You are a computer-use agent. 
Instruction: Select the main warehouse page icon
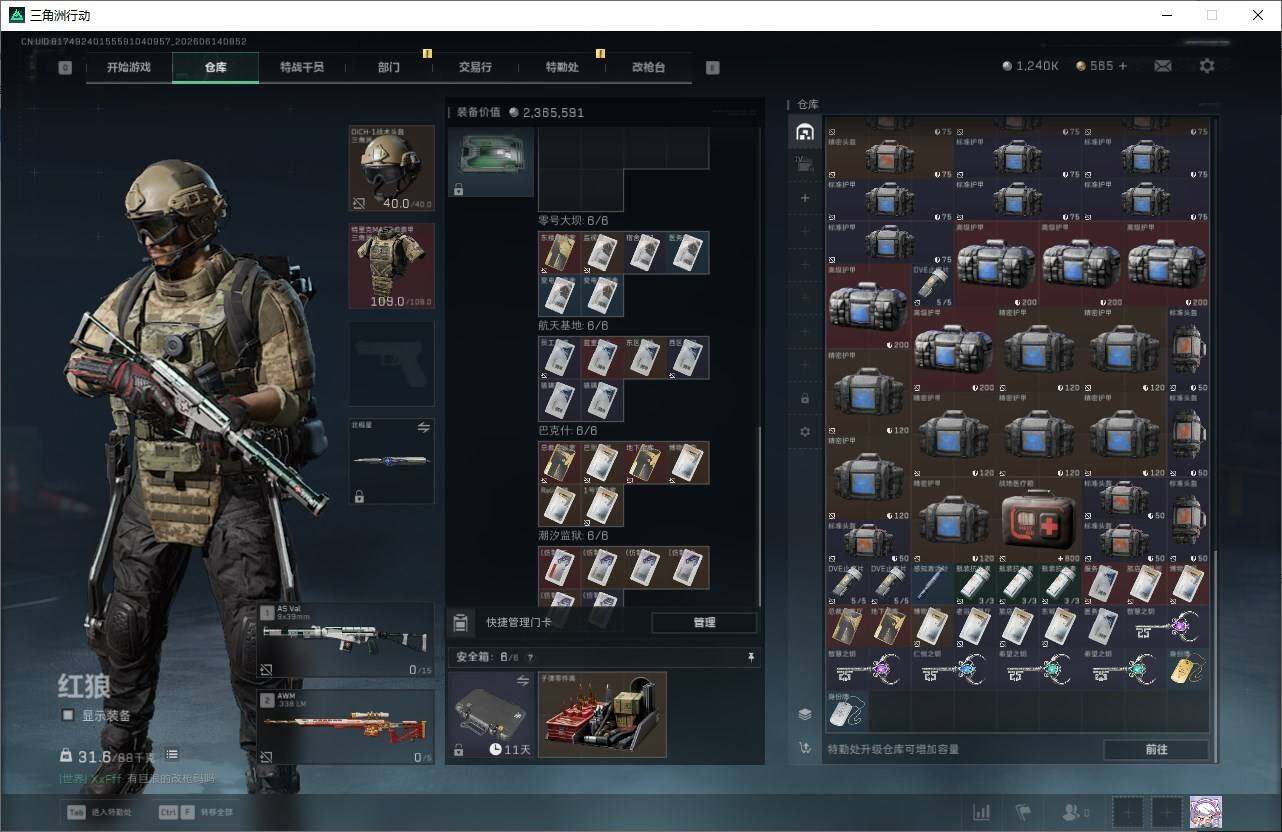click(804, 132)
